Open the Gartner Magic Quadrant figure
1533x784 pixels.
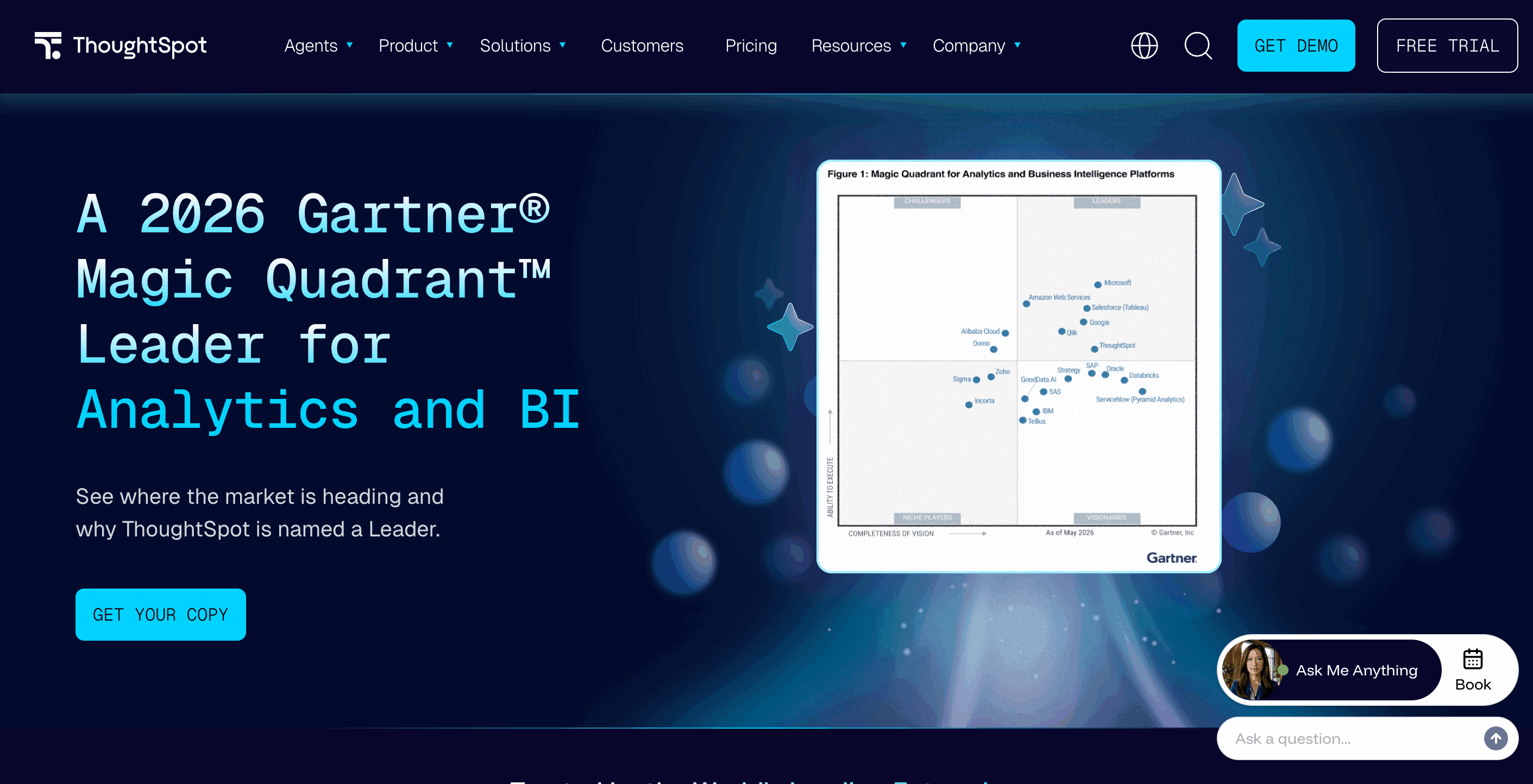click(x=1018, y=366)
